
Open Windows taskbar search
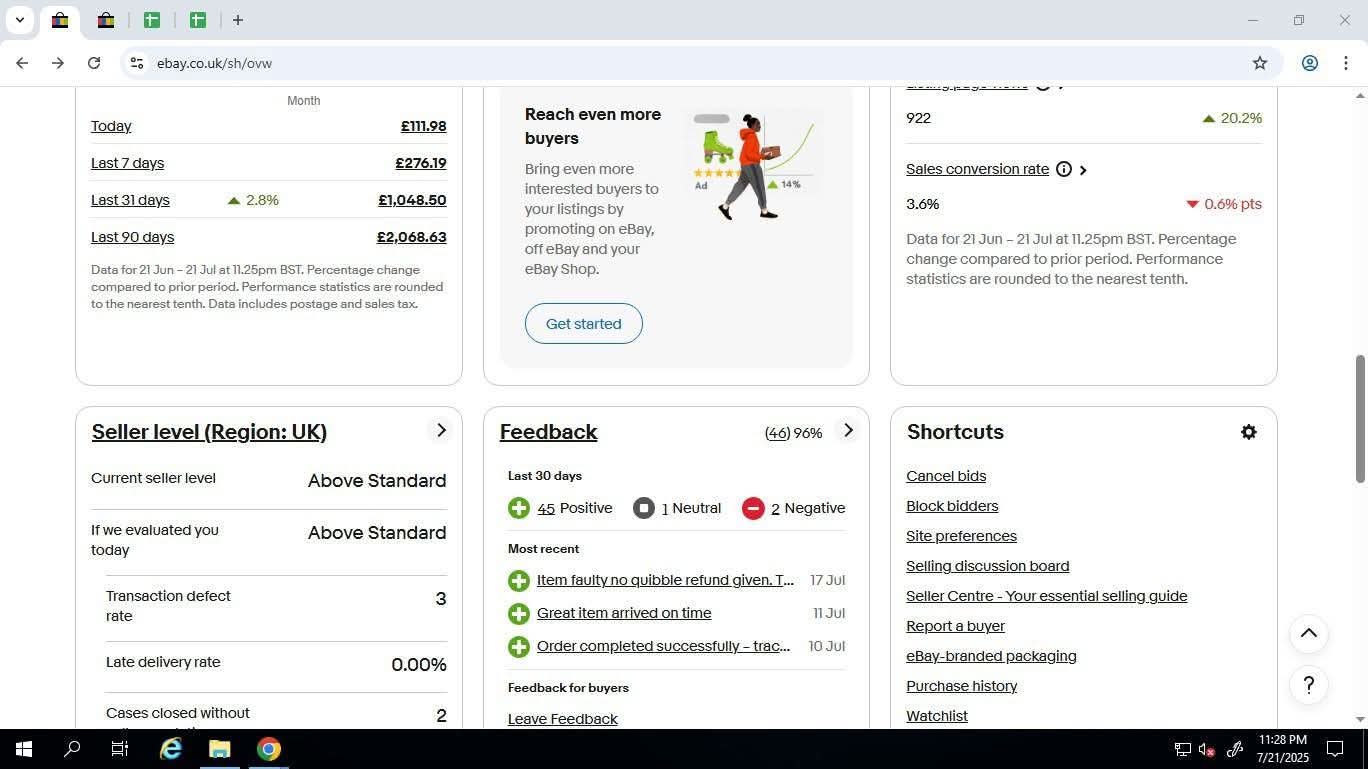tap(72, 749)
